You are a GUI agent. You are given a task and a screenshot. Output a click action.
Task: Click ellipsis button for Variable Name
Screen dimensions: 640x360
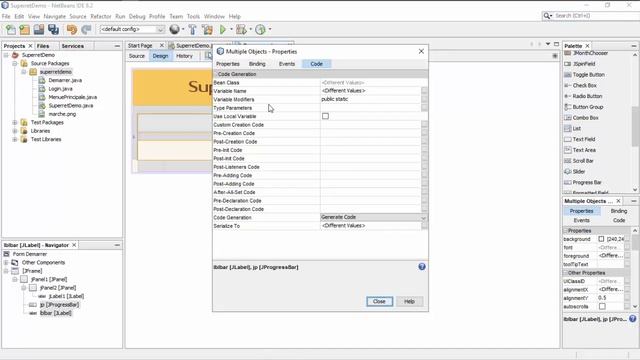point(424,91)
